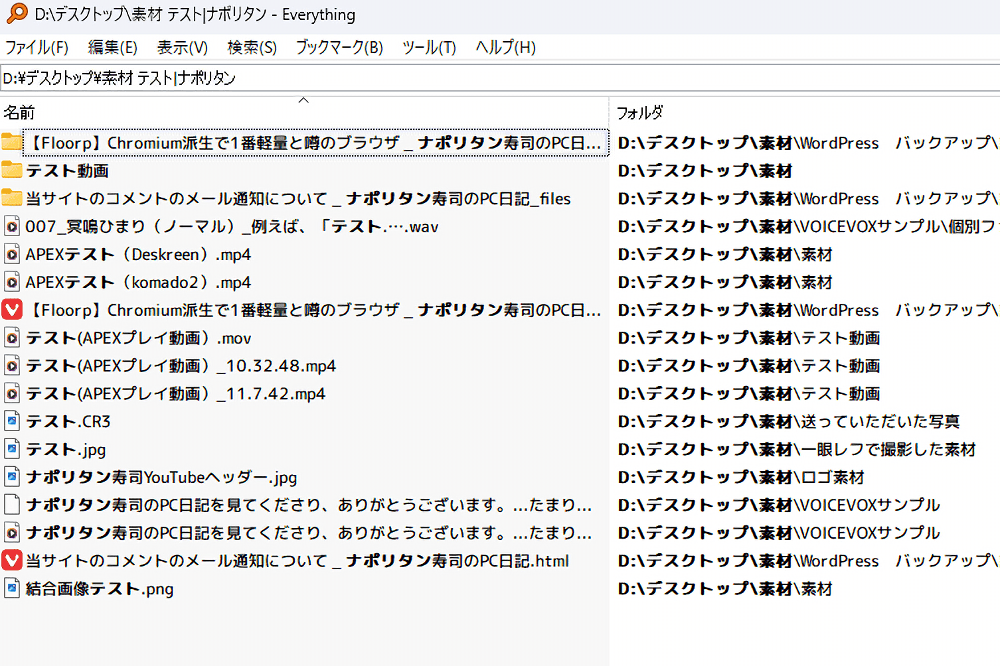Click video icon of テスト(APEXプレイ動画）.mov

pos(11,337)
